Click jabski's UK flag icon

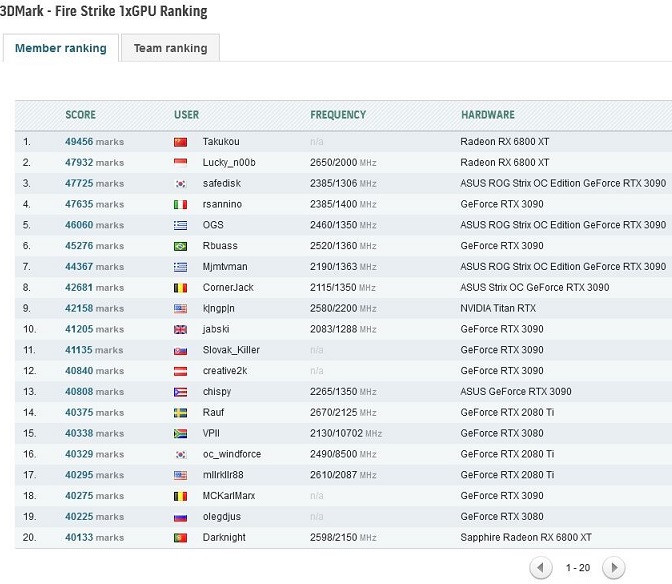(x=180, y=329)
